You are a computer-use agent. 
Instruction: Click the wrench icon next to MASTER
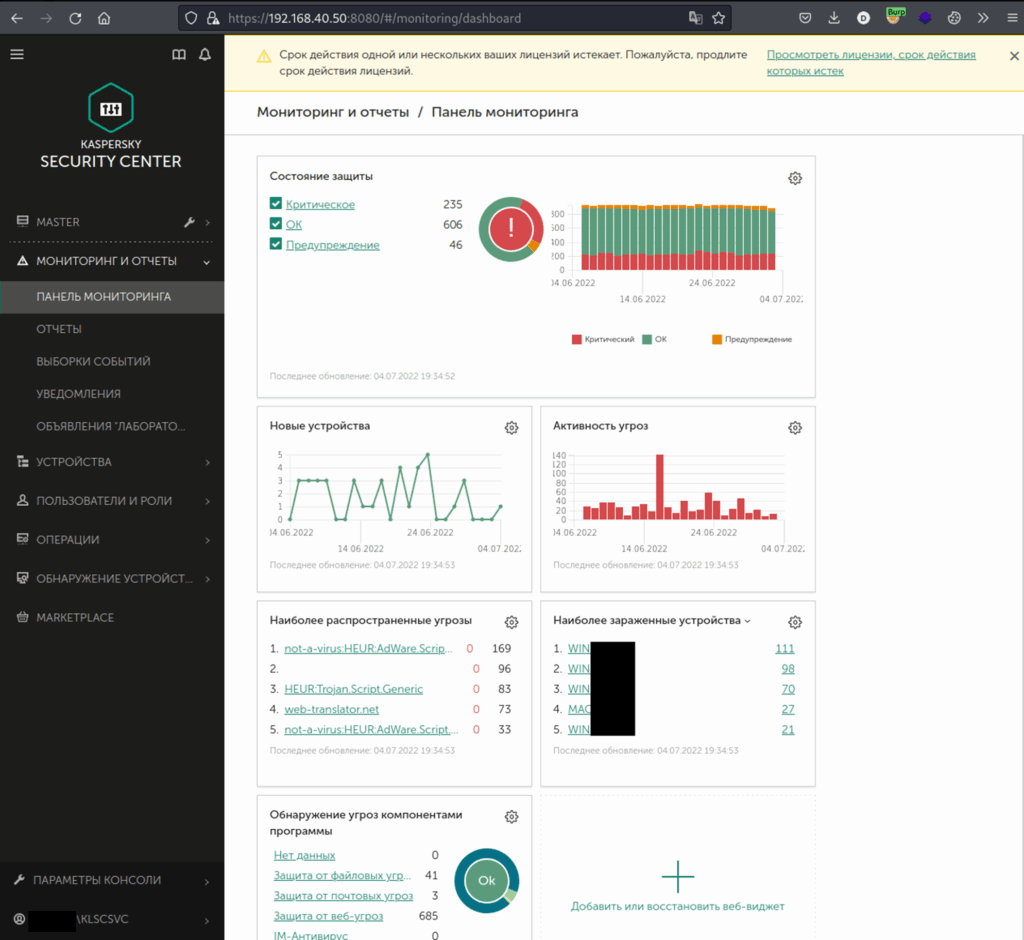coord(188,222)
